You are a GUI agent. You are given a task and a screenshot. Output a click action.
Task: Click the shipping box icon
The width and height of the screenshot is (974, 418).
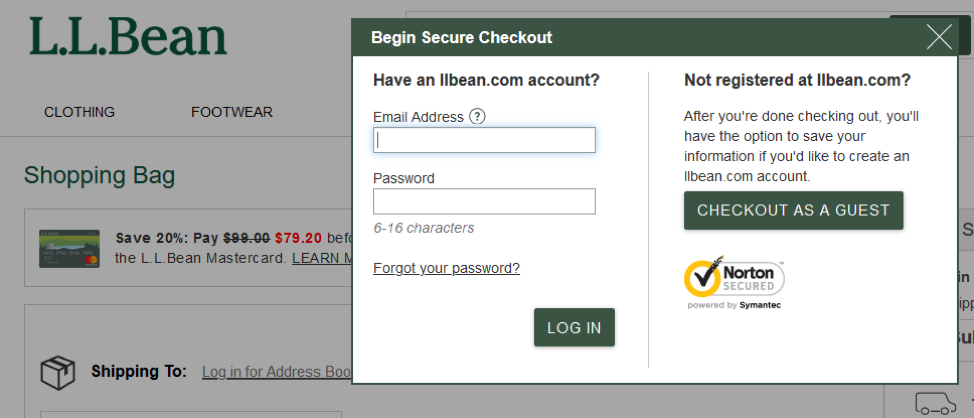57,372
